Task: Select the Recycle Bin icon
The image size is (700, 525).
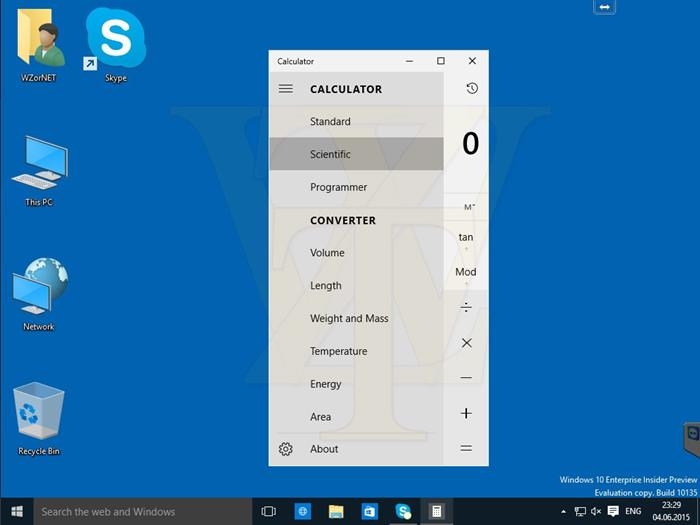Action: [x=39, y=419]
